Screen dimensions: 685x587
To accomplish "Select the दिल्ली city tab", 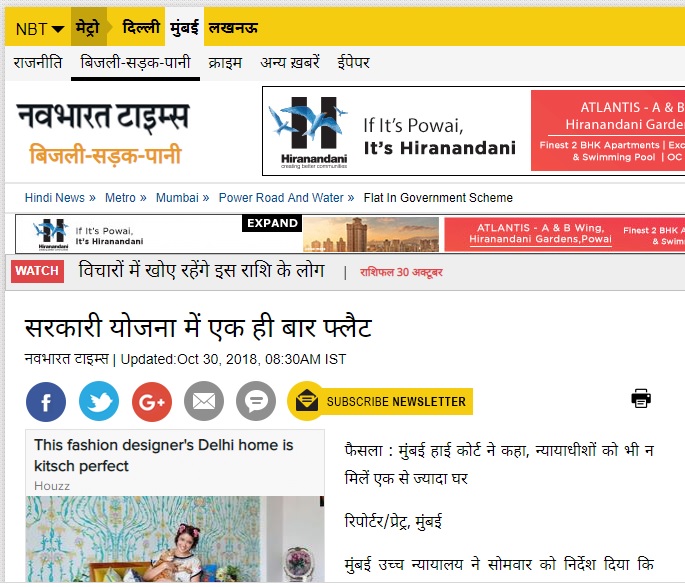I will [x=141, y=28].
